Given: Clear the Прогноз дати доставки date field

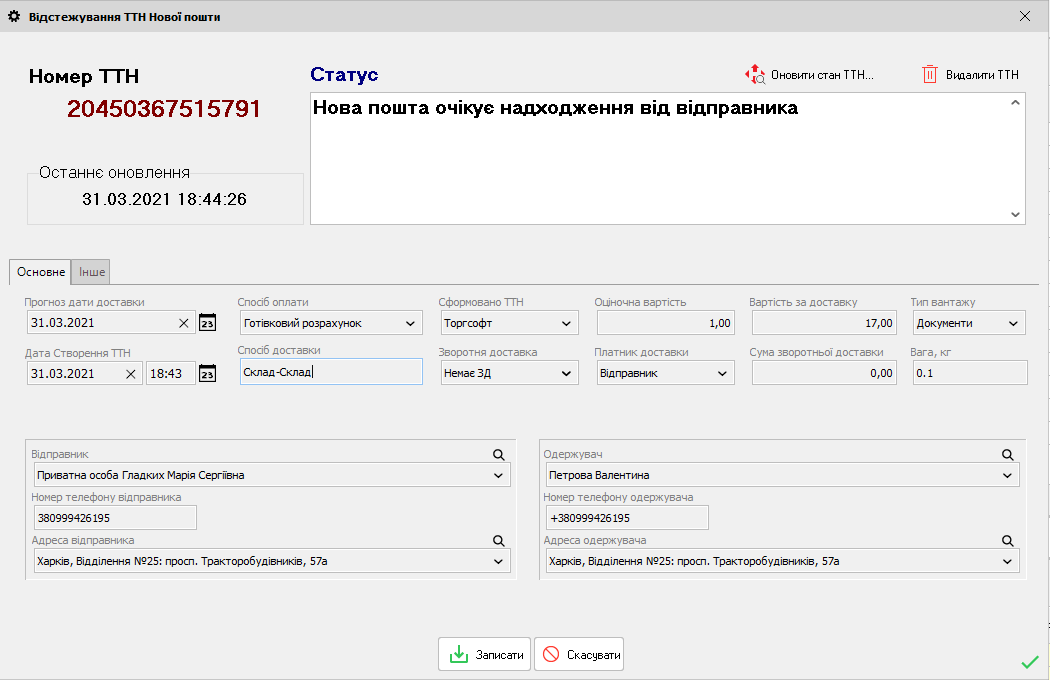Looking at the screenshot, I should coord(182,322).
